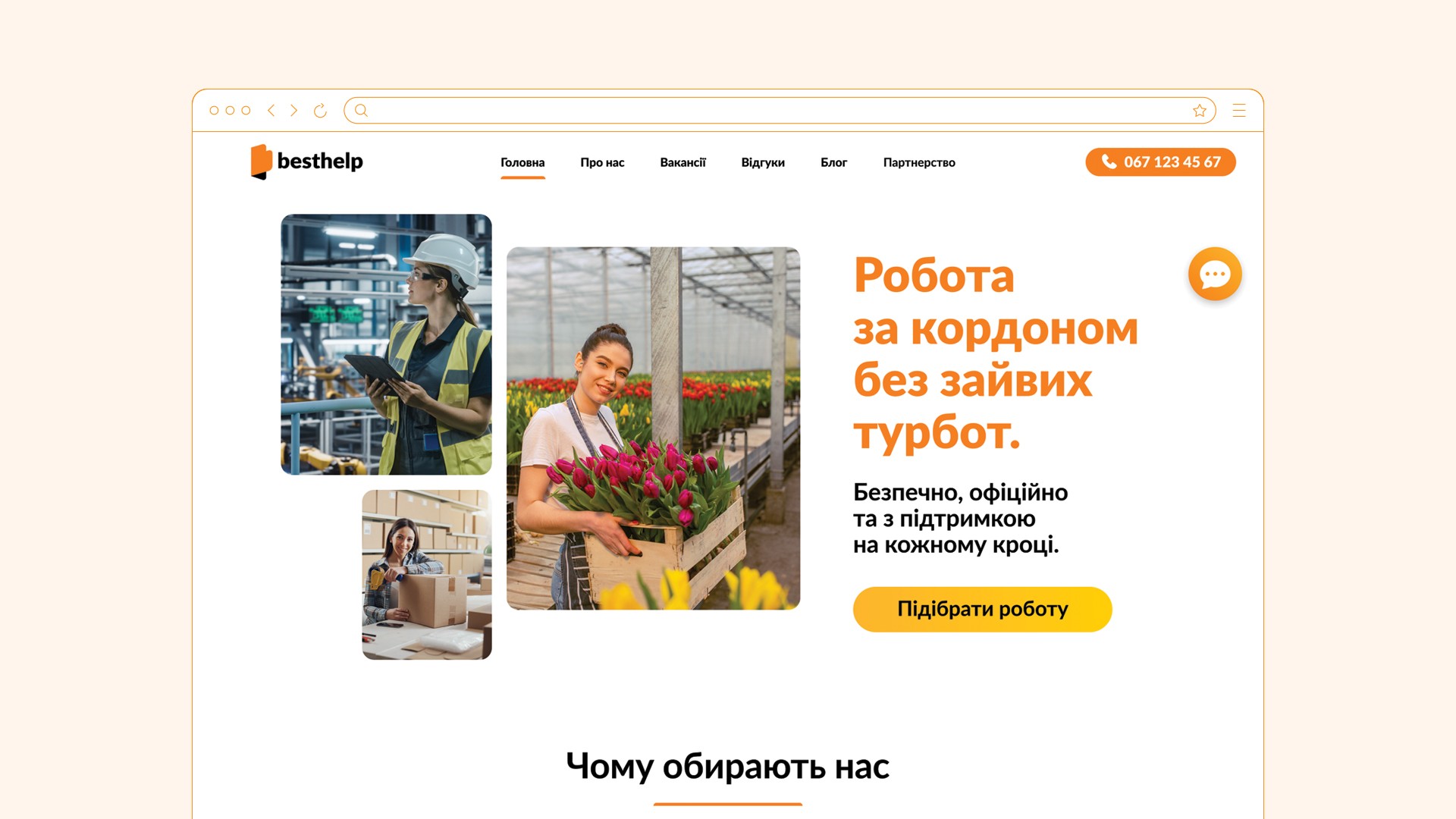Open the Відгуки page
Viewport: 1456px width, 819px height.
763,162
